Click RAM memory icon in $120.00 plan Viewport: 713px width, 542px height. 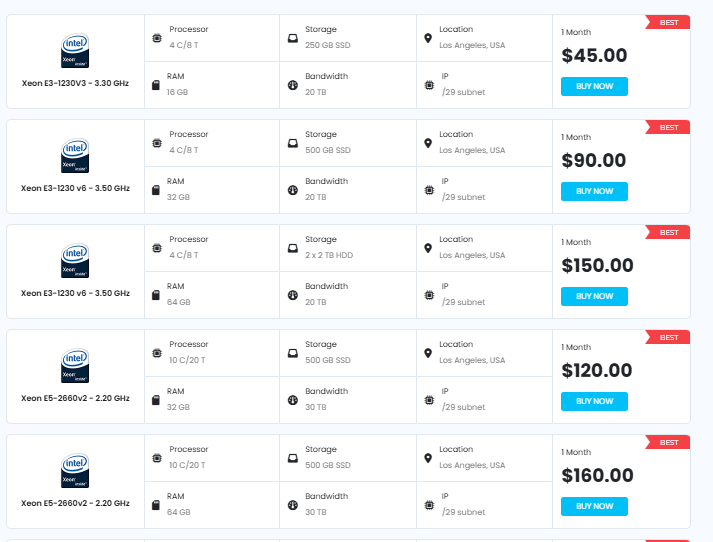pyautogui.click(x=156, y=400)
